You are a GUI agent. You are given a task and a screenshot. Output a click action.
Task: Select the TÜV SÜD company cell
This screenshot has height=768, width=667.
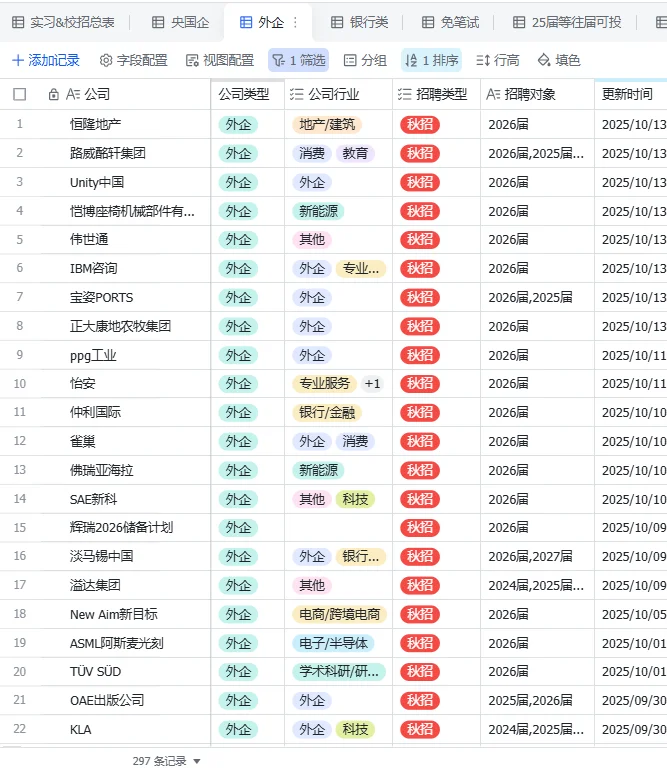125,672
